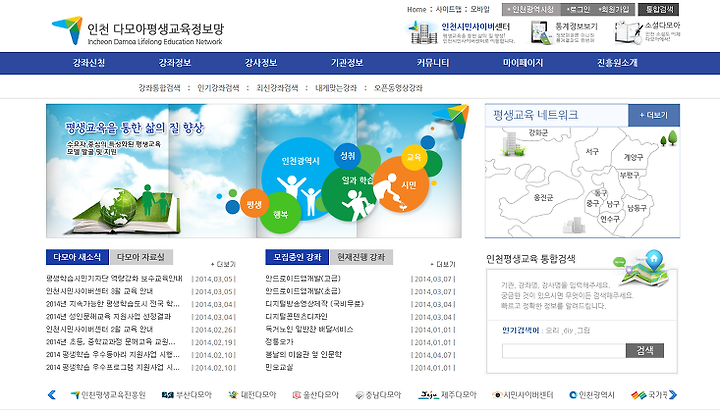Select 강화군 on the district map
720x410 pixels.
pos(538,133)
